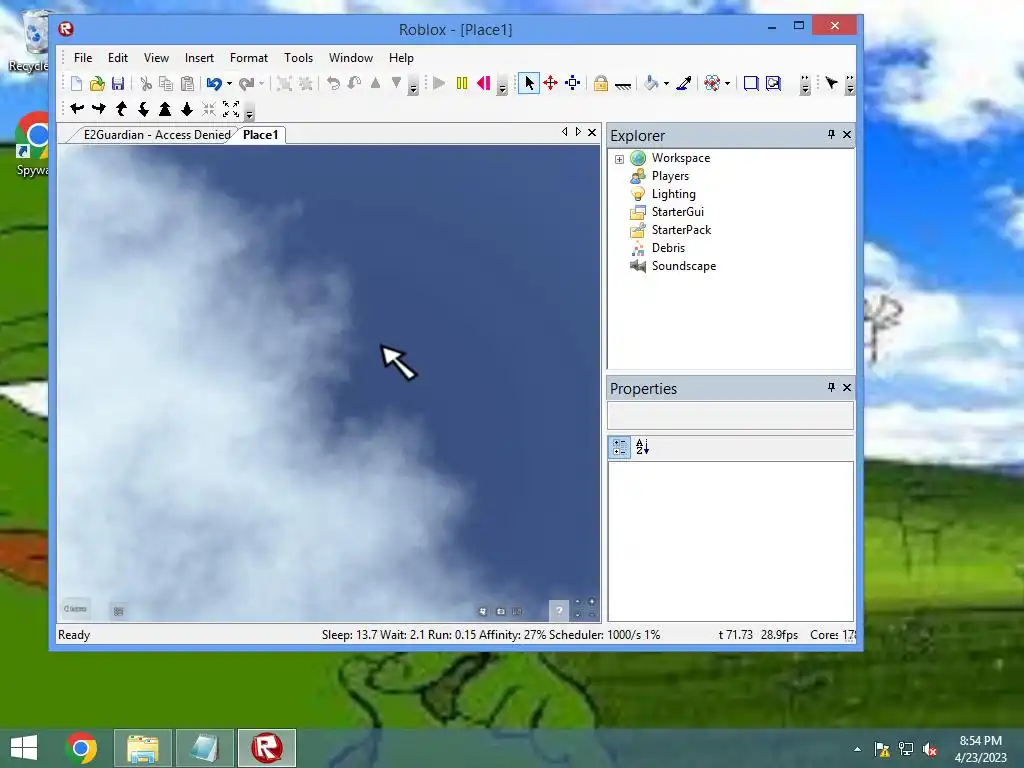Viewport: 1024px width, 768px height.
Task: Click the Paste clipboard icon
Action: (x=187, y=84)
